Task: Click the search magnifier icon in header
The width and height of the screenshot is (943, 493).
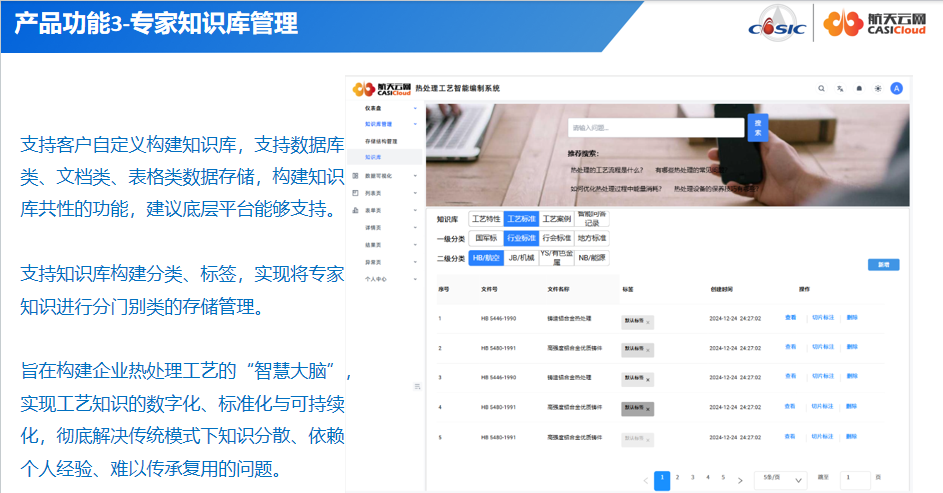Action: click(822, 88)
